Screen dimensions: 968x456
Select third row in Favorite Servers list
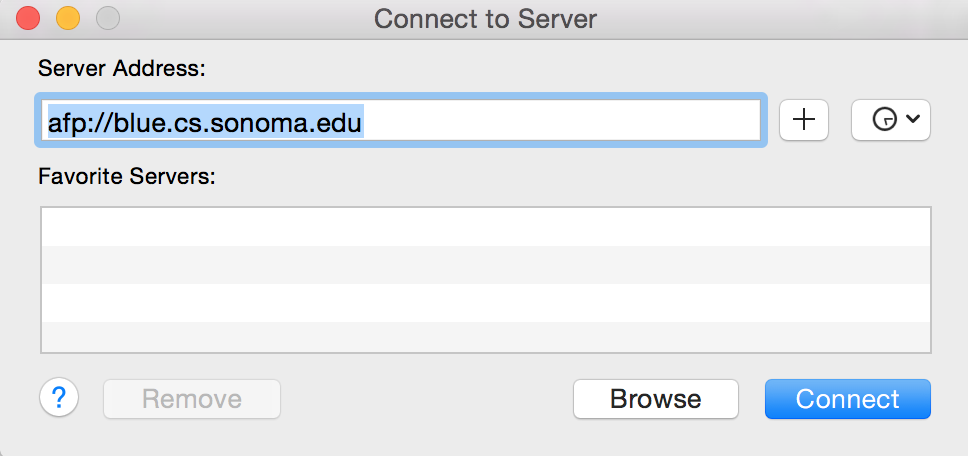485,303
